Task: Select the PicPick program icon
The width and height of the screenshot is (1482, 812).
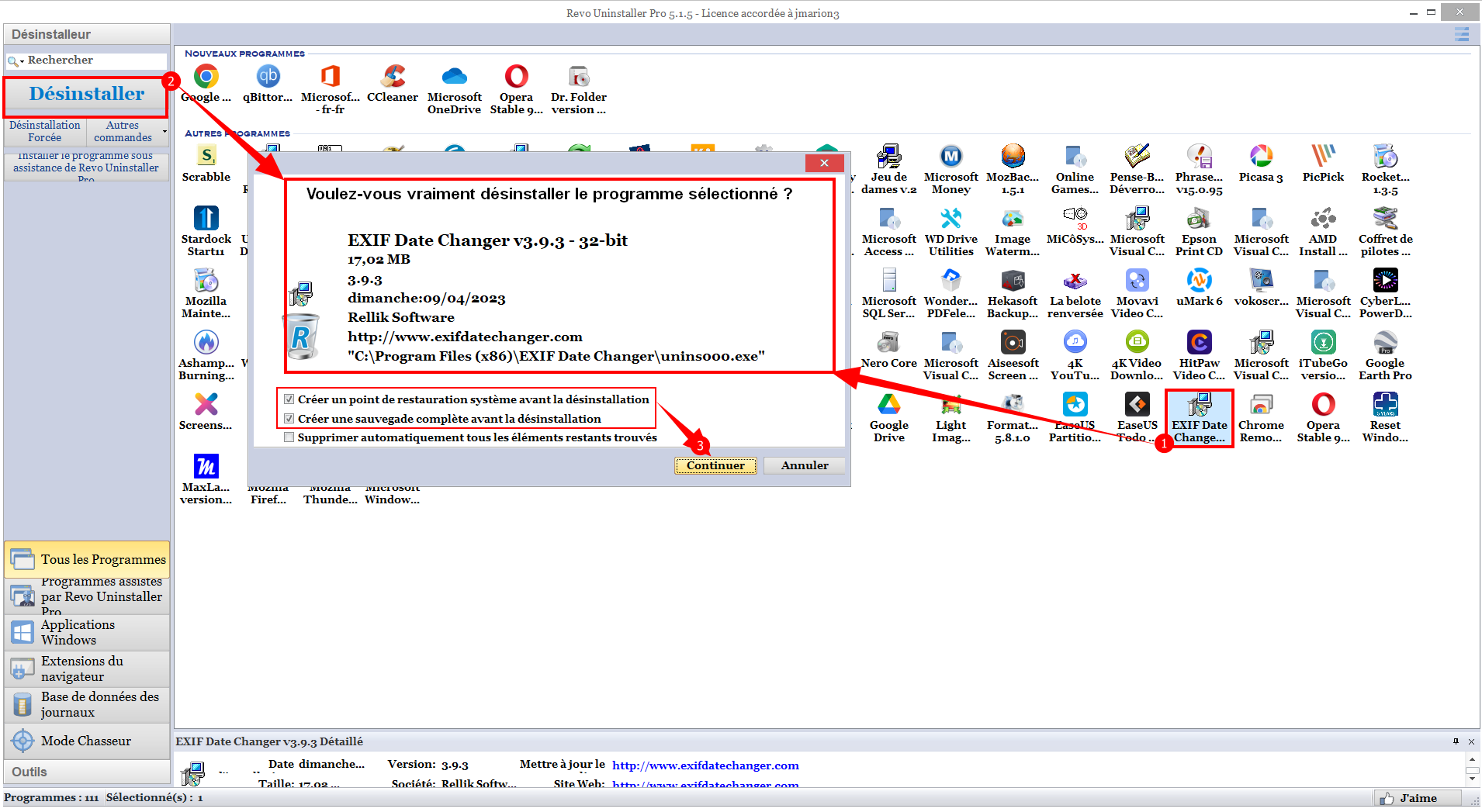Action: [x=1324, y=157]
